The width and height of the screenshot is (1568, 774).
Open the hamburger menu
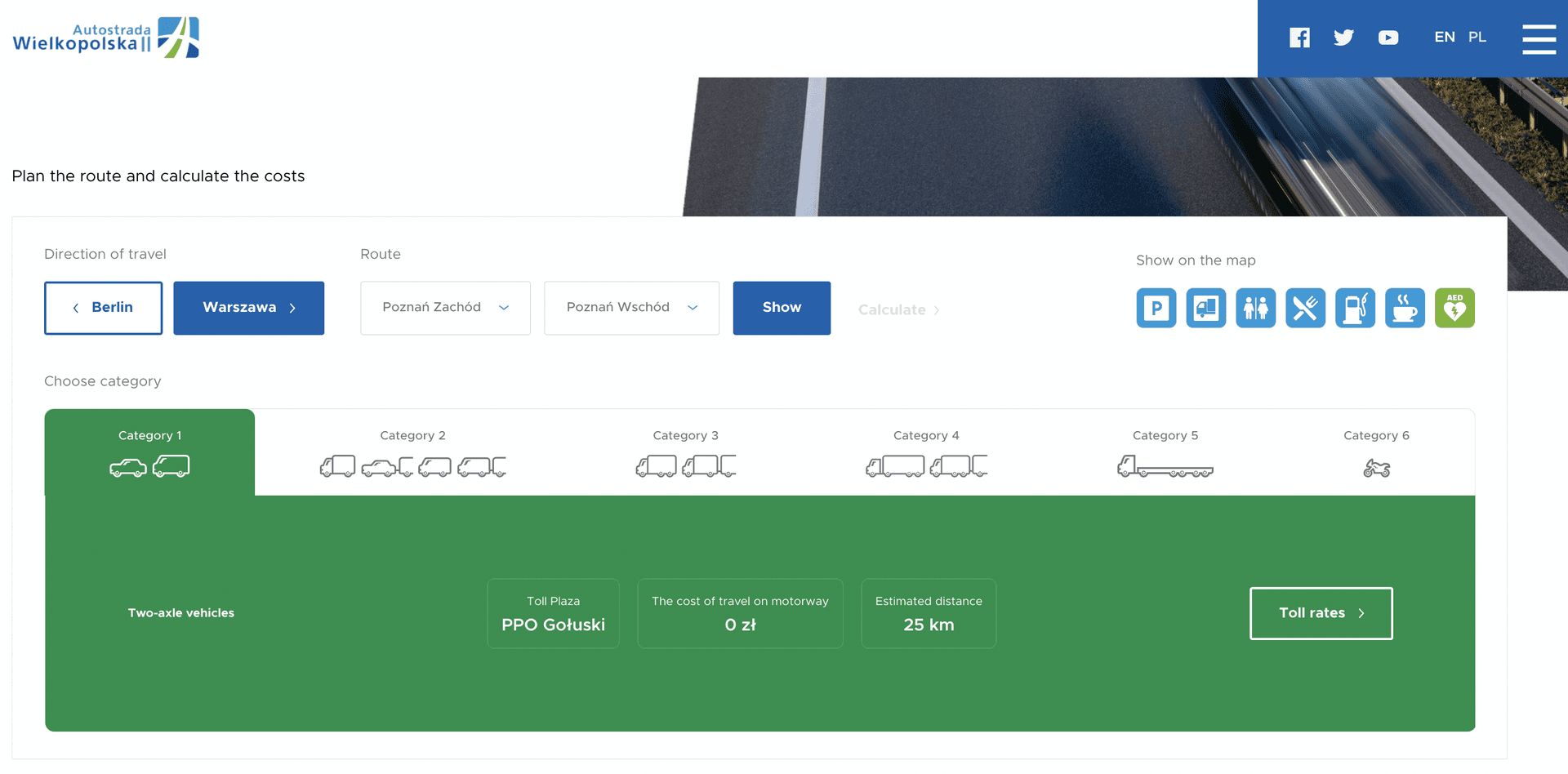(1539, 38)
